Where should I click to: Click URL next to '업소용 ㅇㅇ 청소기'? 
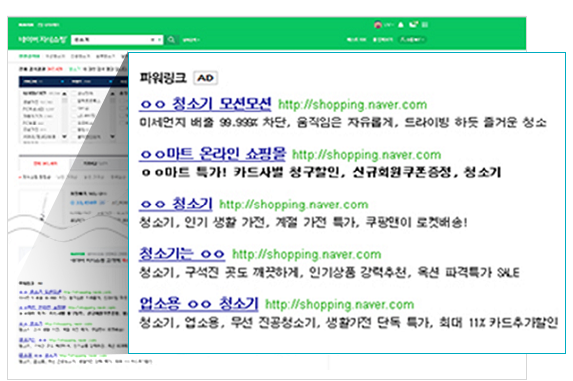[339, 305]
